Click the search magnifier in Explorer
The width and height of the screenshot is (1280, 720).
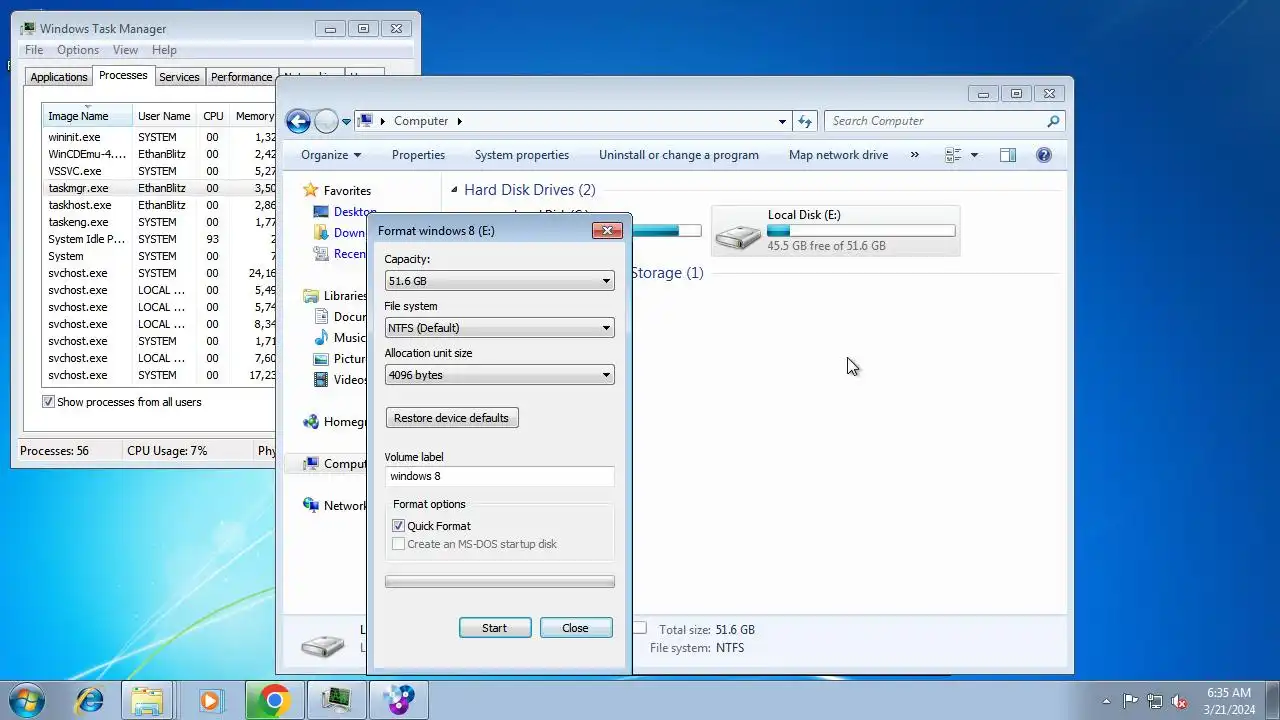click(x=1053, y=121)
